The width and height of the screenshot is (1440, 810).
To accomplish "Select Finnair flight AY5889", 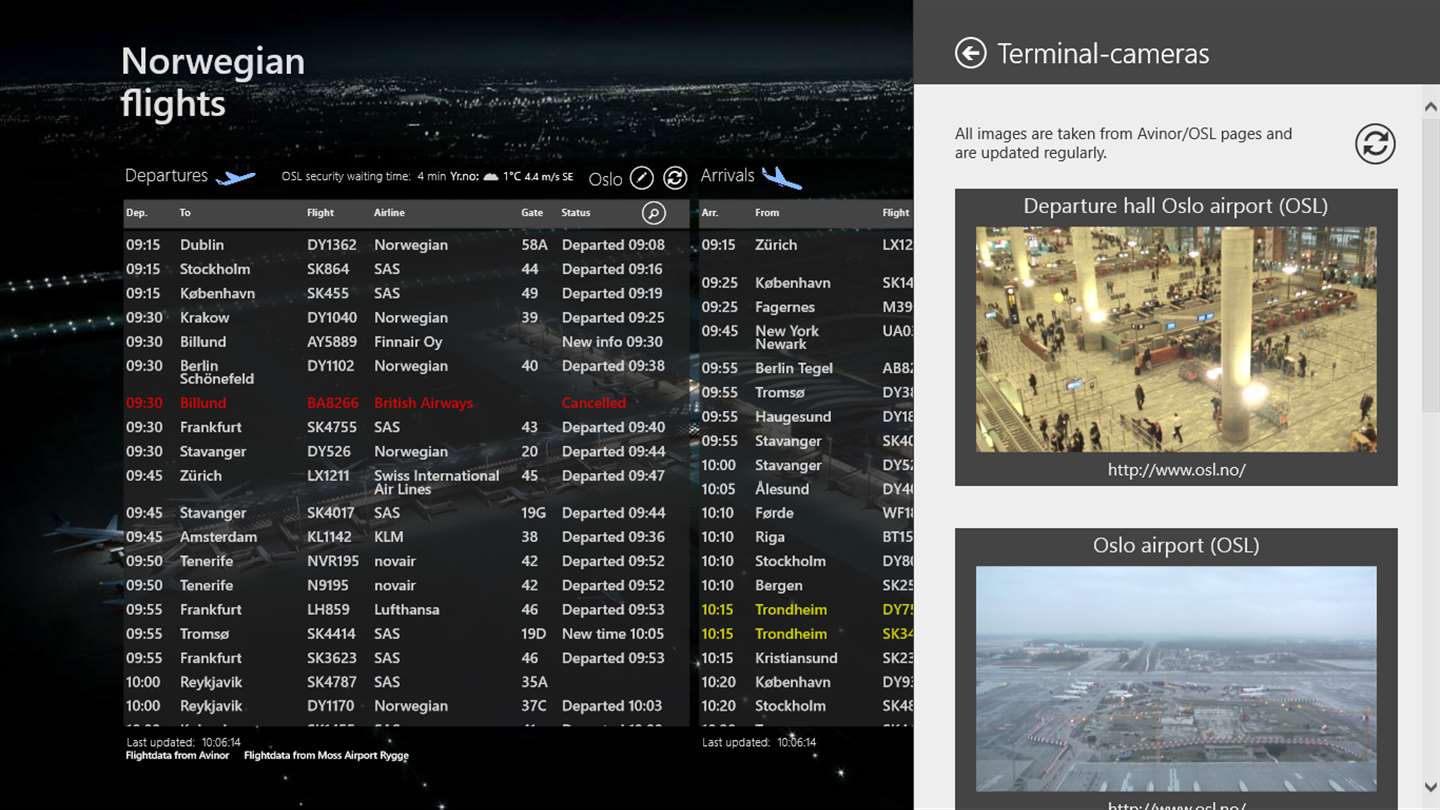I will [x=332, y=342].
